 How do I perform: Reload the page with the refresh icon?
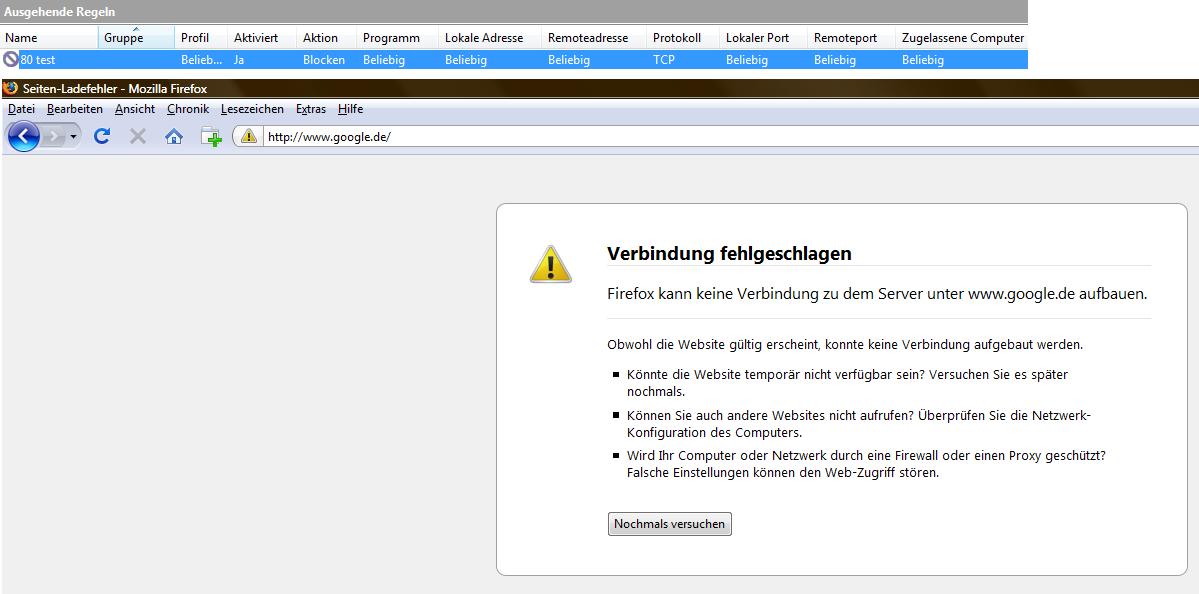[x=102, y=136]
